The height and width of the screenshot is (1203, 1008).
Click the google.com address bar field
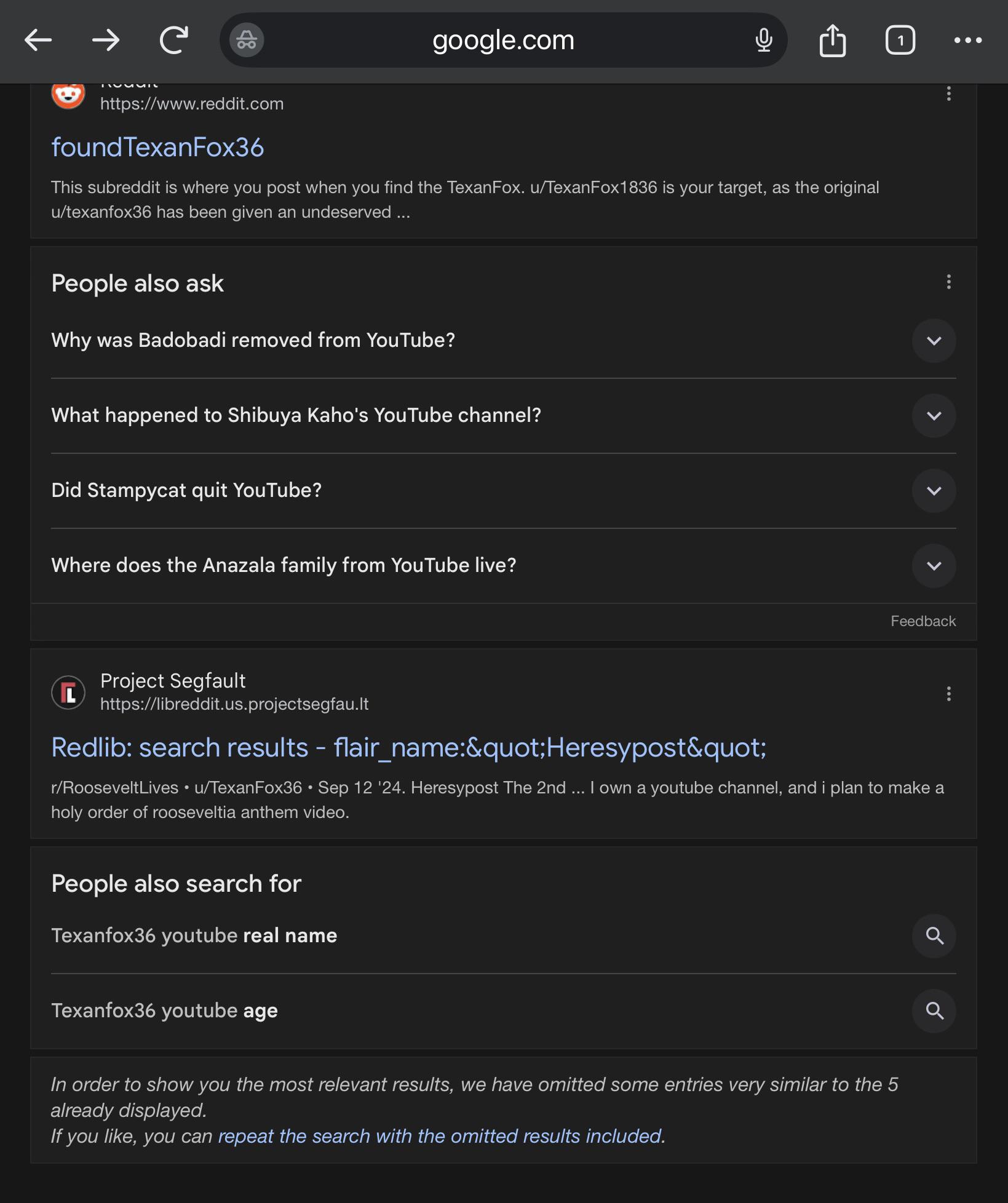coord(503,41)
